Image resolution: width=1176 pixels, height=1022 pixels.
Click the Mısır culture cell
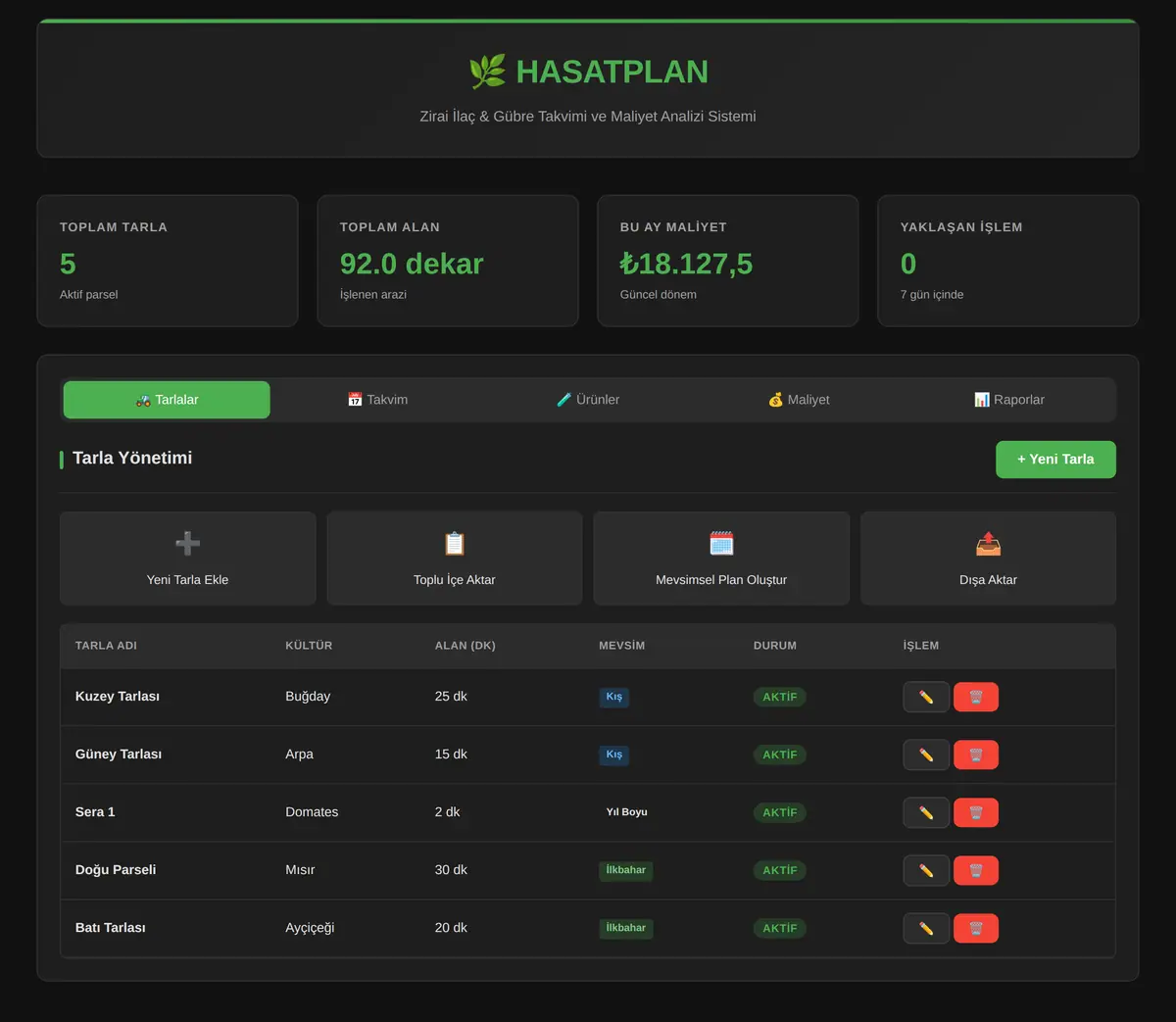[x=300, y=870]
